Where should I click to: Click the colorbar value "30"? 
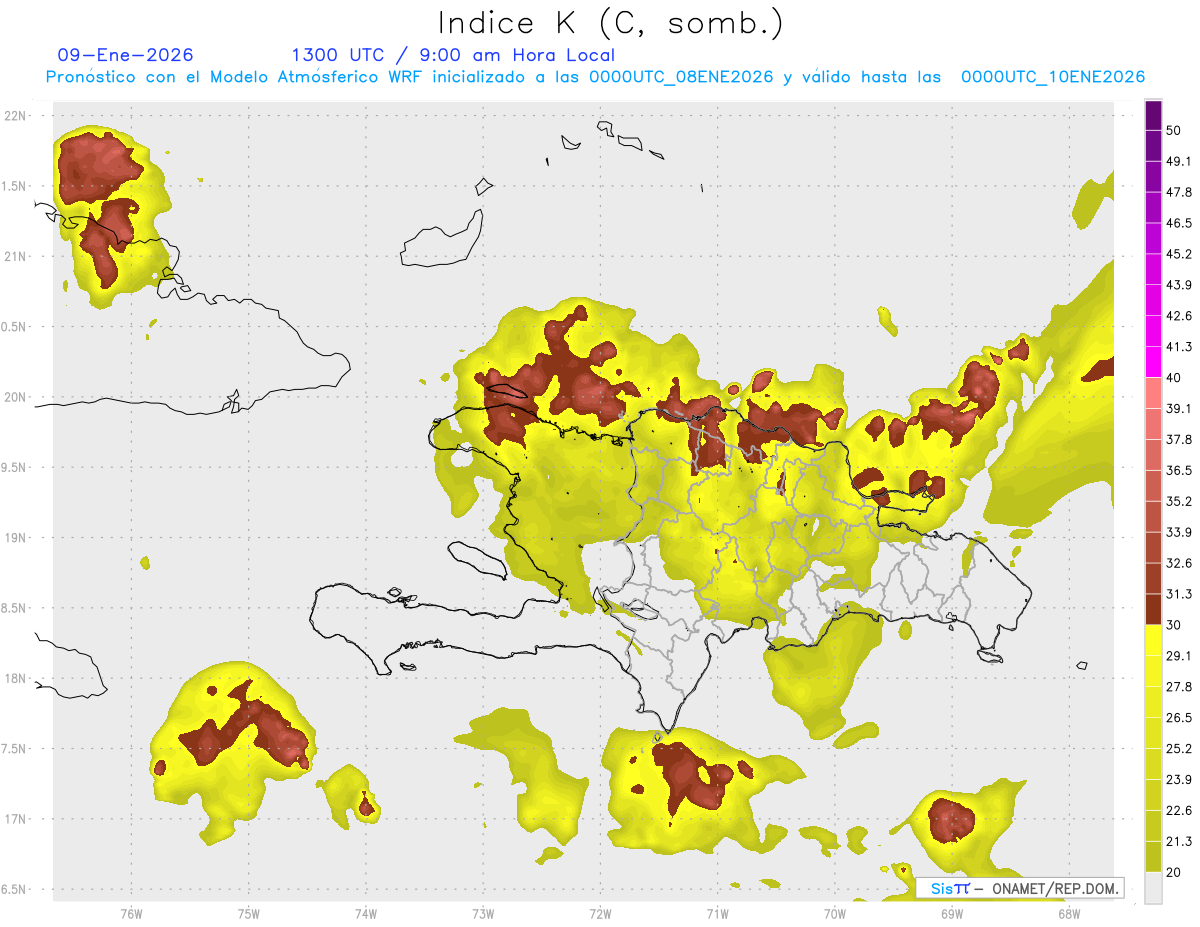click(x=1174, y=625)
